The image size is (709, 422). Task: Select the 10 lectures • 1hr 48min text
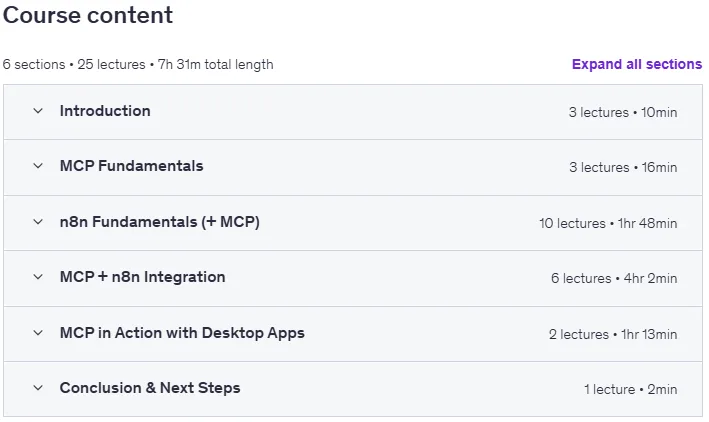coord(608,223)
